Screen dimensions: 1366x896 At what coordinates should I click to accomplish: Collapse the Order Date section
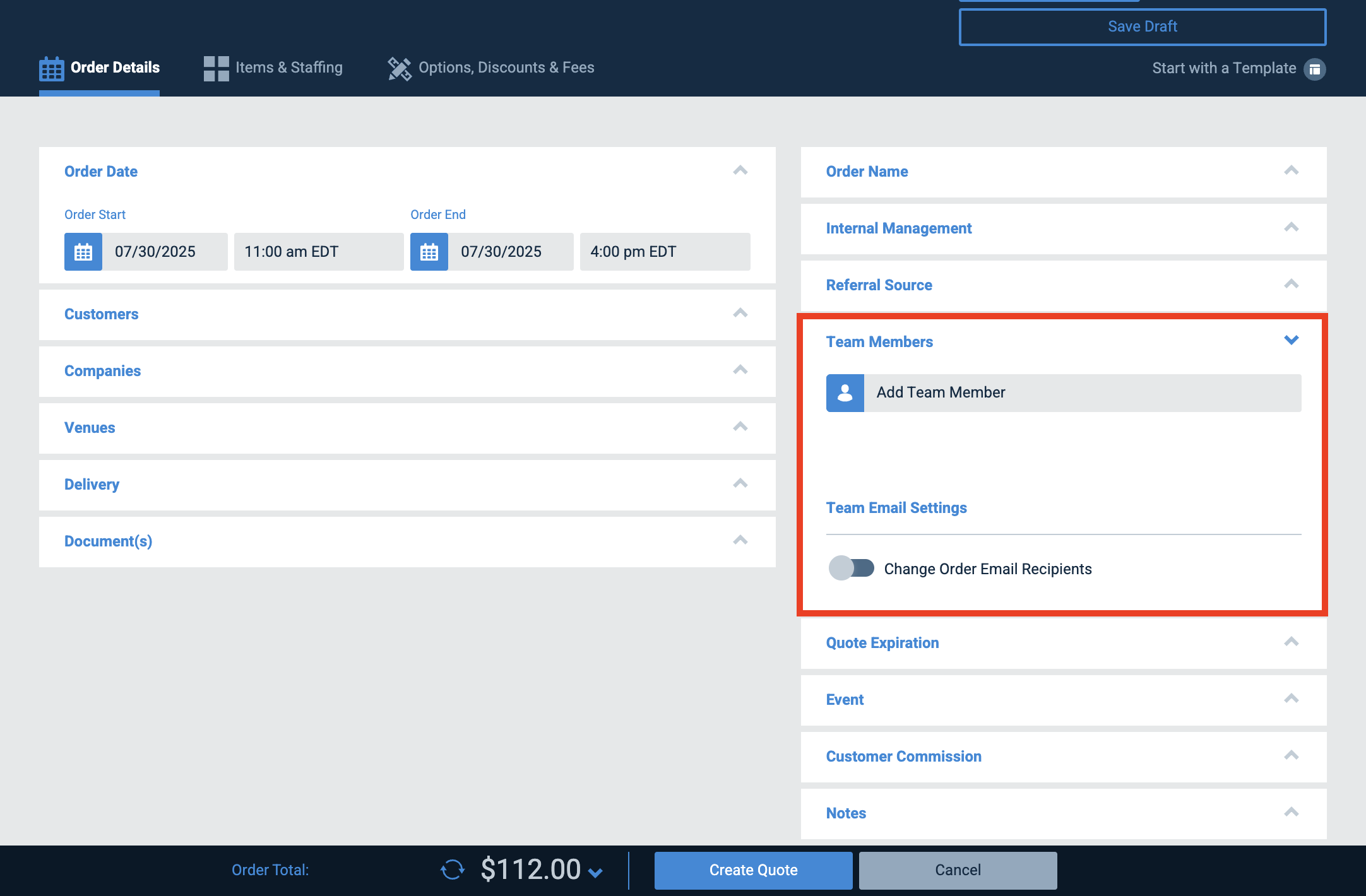[x=740, y=170]
